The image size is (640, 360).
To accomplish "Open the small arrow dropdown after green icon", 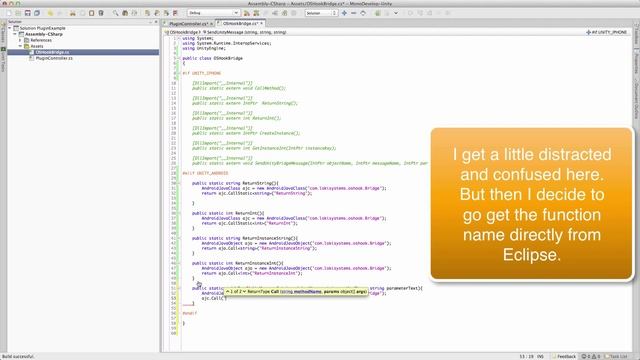I will point(396,13).
